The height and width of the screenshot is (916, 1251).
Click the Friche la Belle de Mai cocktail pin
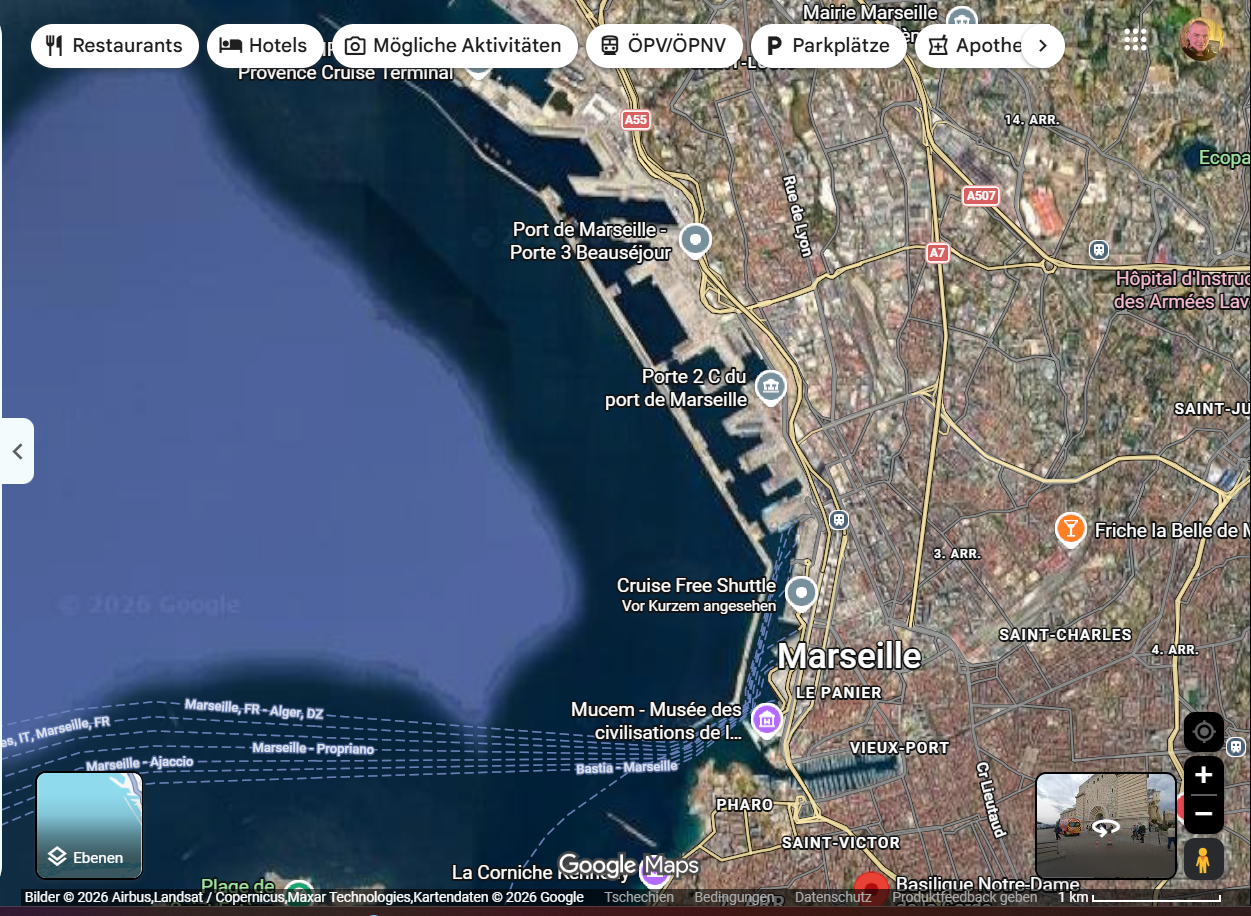[1071, 529]
